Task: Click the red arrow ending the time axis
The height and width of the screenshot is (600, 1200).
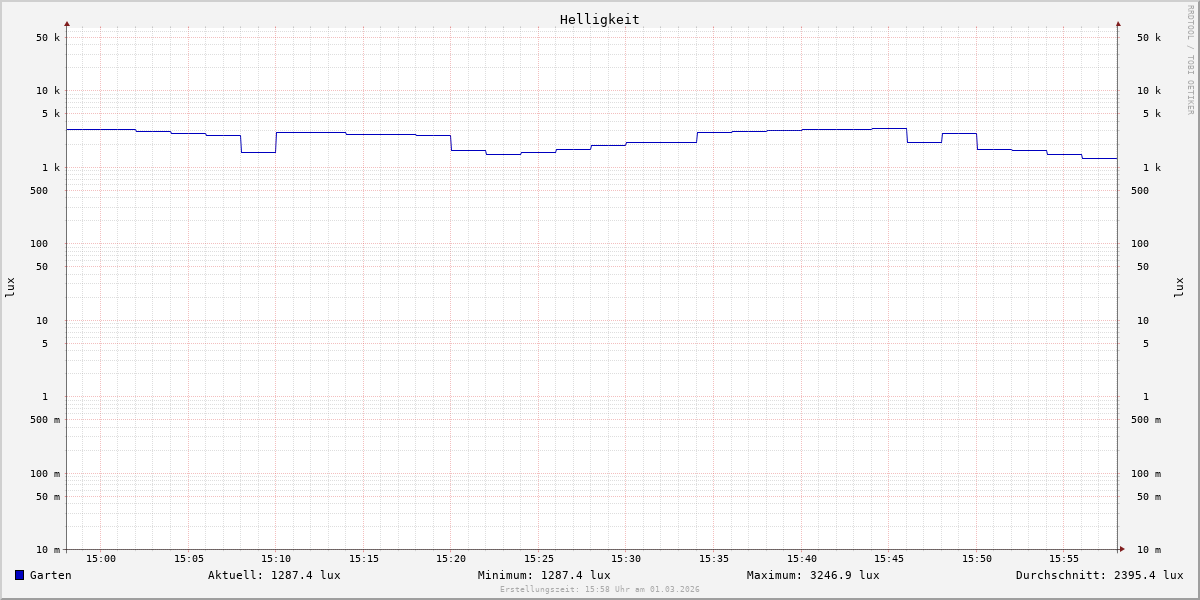Action: (x=1122, y=549)
